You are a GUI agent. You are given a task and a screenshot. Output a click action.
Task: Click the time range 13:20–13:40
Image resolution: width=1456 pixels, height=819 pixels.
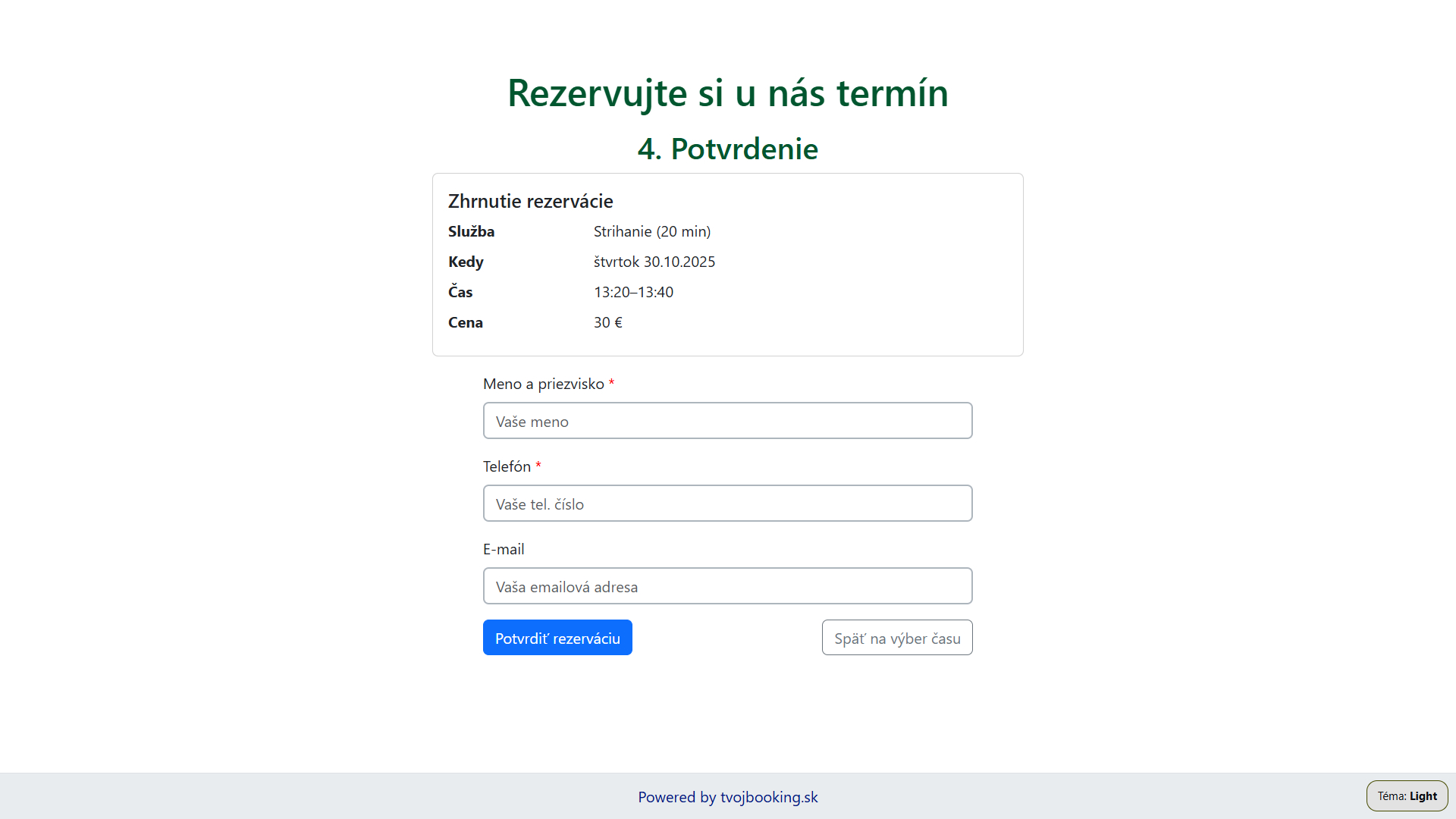633,292
